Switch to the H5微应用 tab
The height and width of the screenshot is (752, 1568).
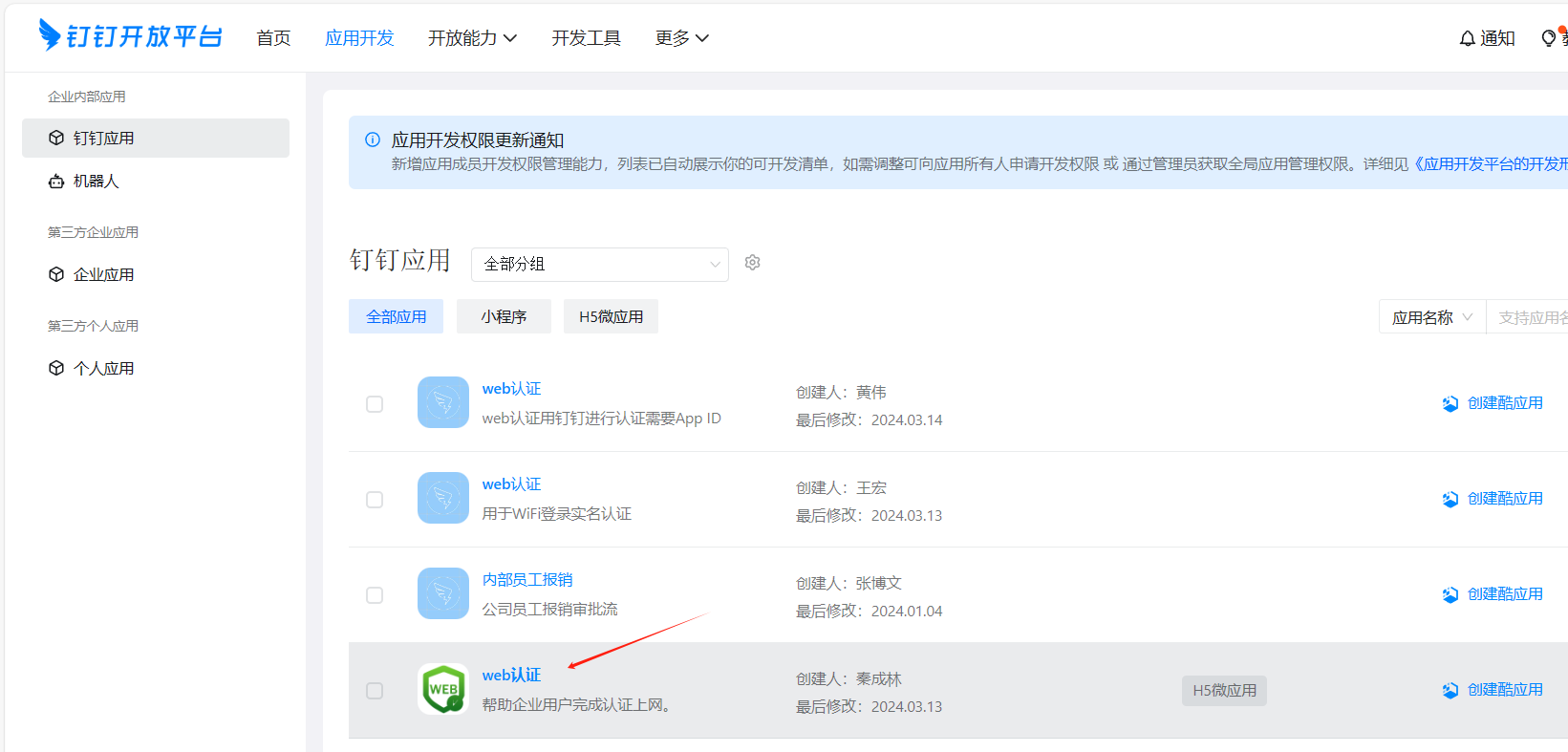tap(611, 316)
